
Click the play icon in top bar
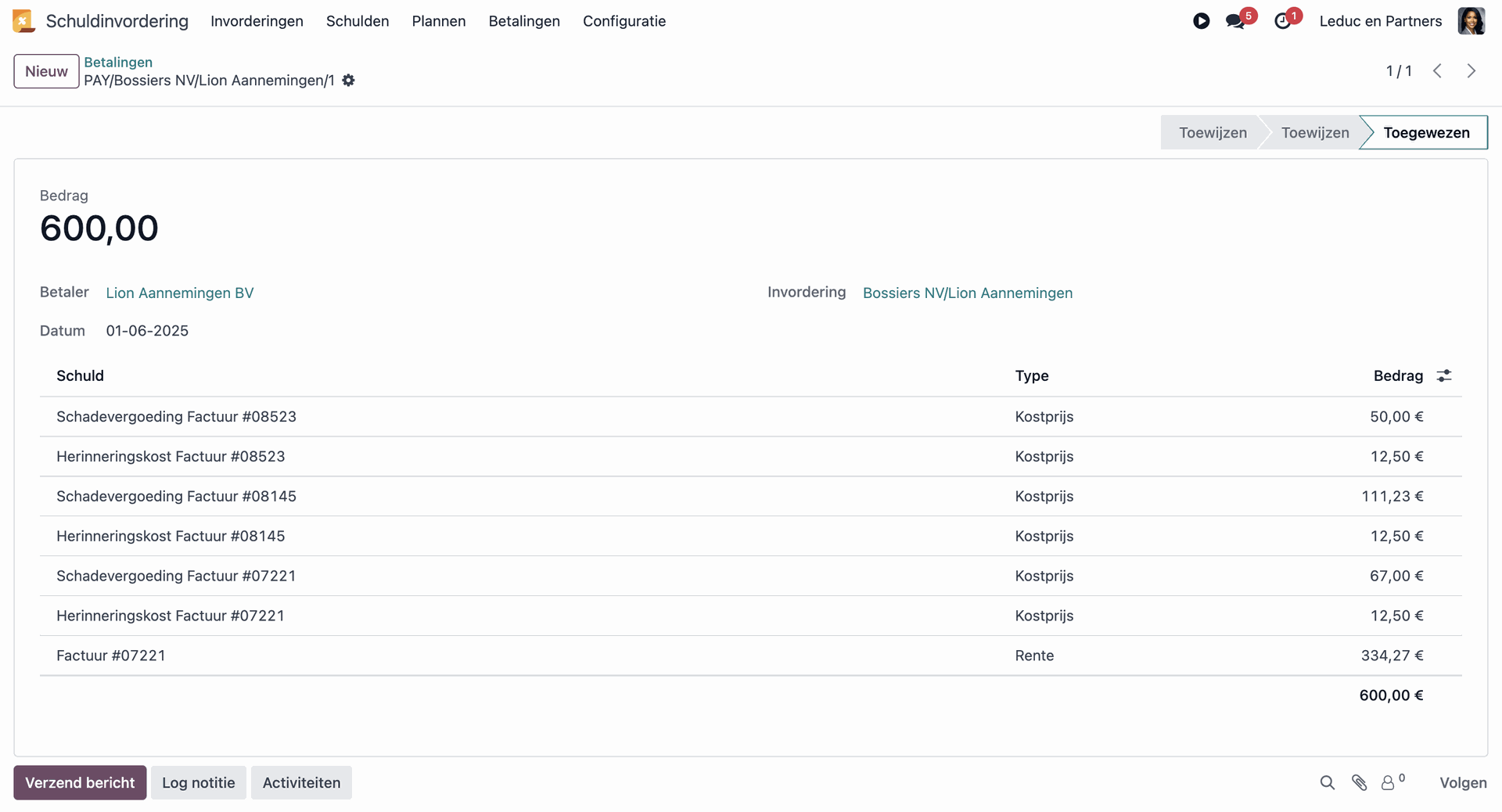tap(1201, 21)
